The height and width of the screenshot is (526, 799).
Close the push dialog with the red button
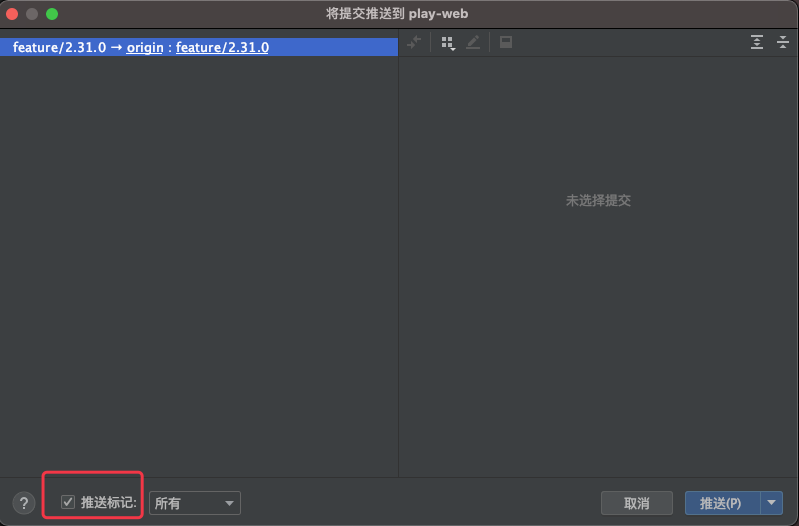(x=13, y=14)
